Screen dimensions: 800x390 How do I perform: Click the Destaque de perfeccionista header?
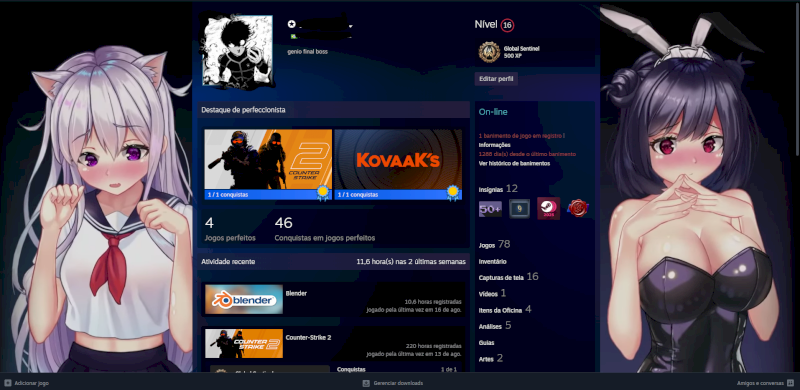(x=243, y=110)
